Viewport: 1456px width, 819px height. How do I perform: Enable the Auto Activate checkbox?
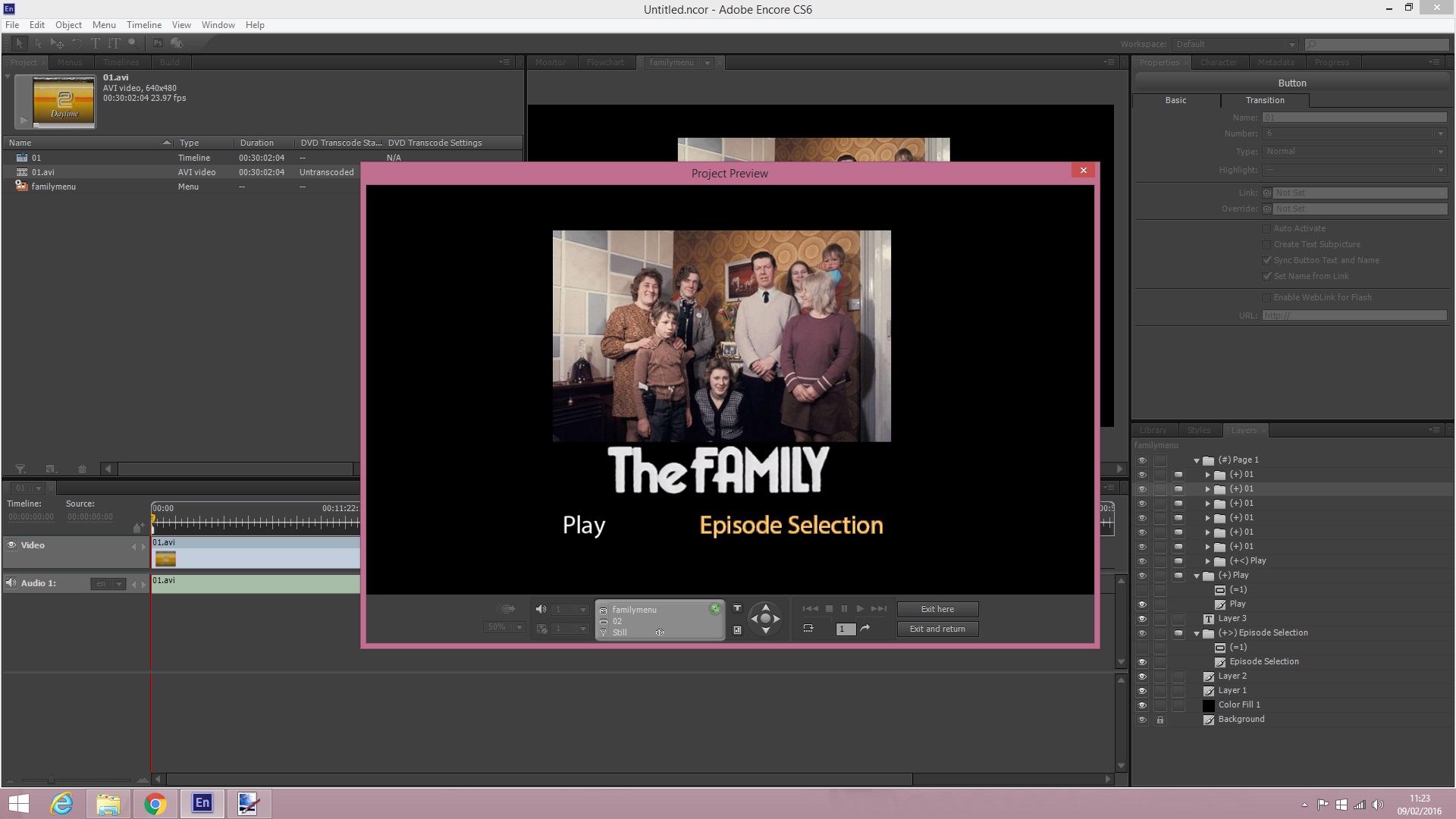pyautogui.click(x=1266, y=228)
